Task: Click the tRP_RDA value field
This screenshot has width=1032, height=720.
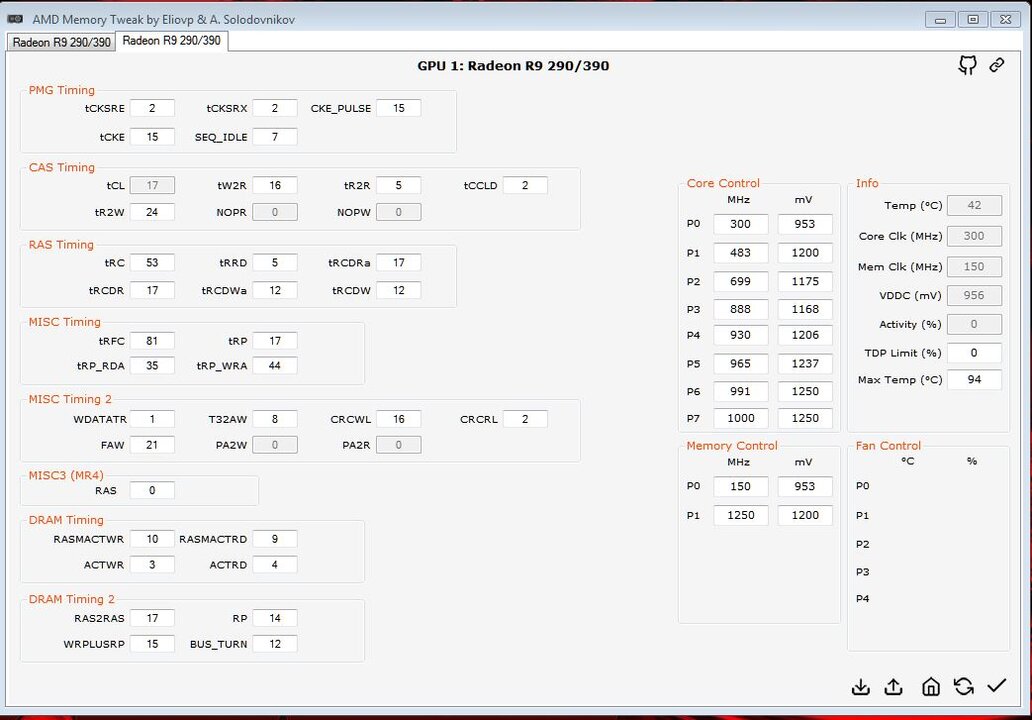Action: coord(152,365)
